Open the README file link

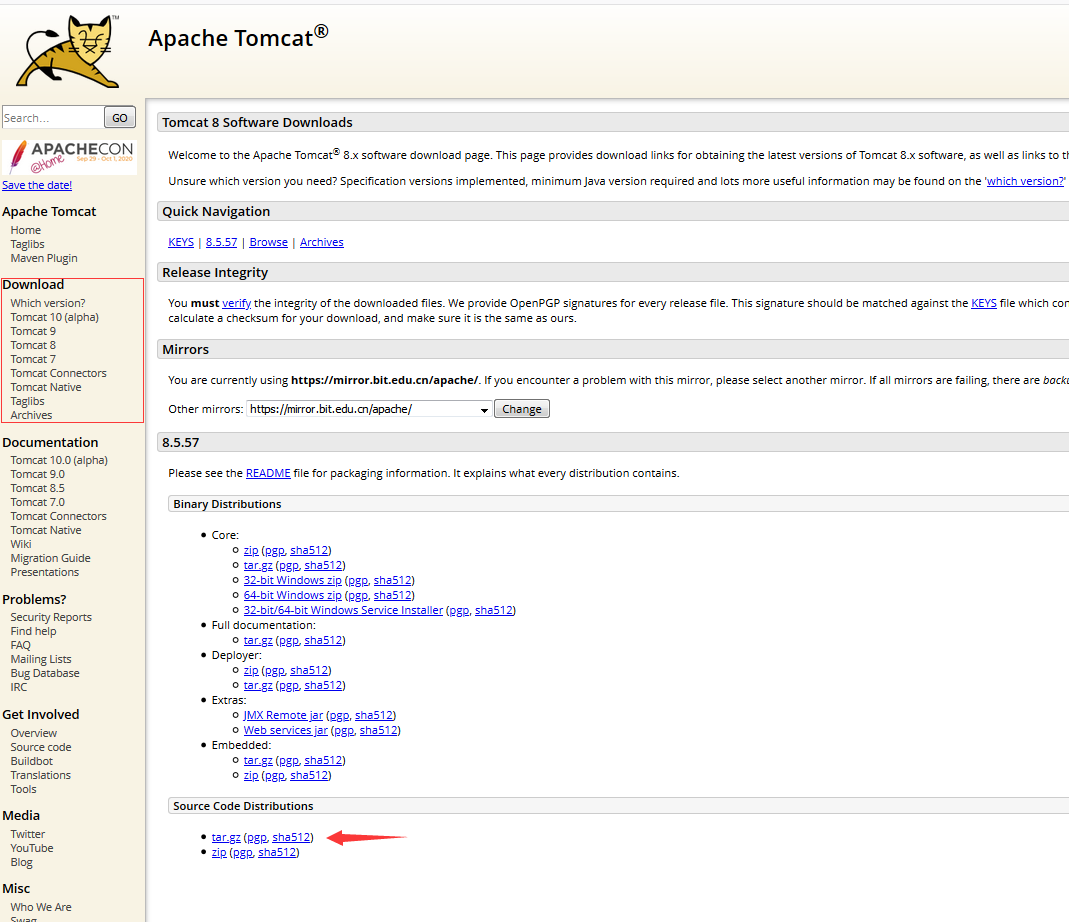click(x=268, y=473)
